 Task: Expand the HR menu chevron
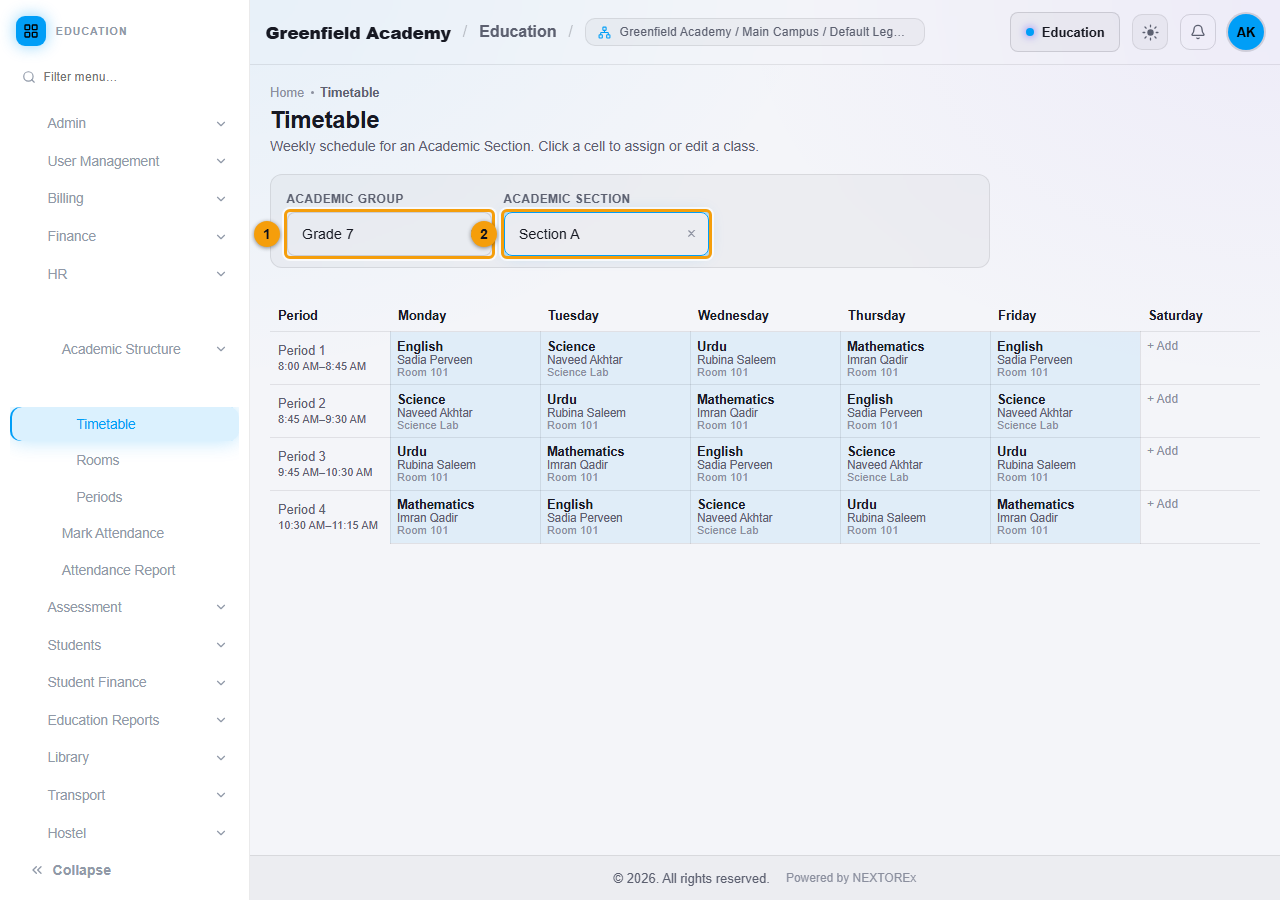point(221,274)
